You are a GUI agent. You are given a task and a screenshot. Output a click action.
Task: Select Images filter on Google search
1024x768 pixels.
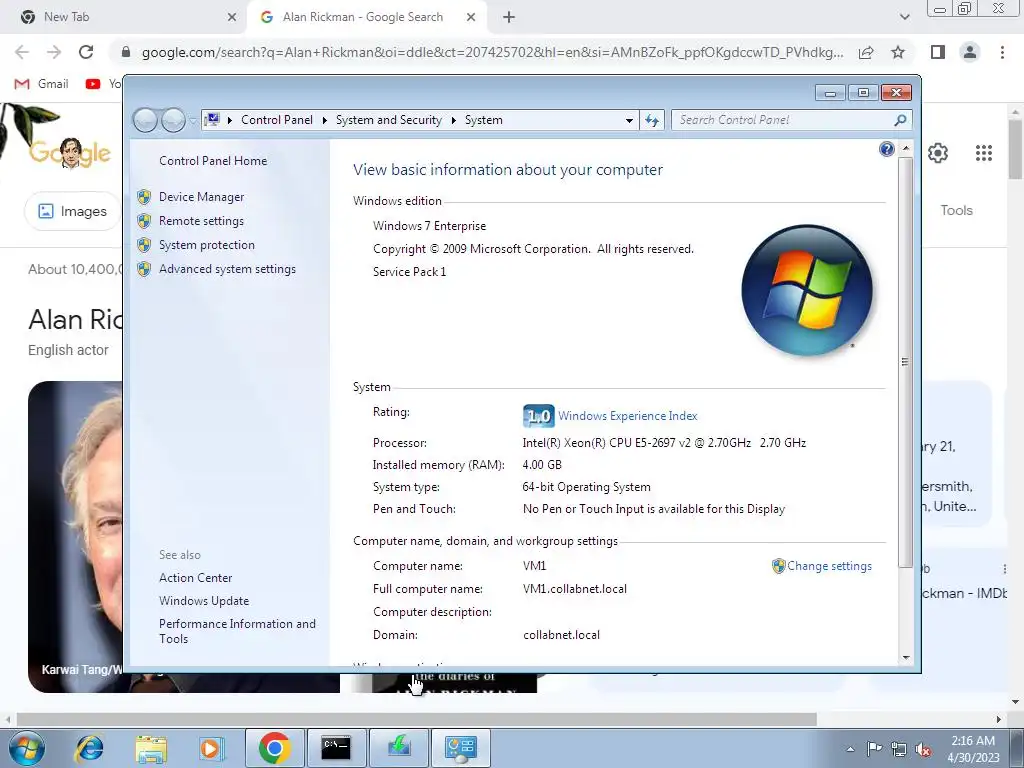[72, 211]
